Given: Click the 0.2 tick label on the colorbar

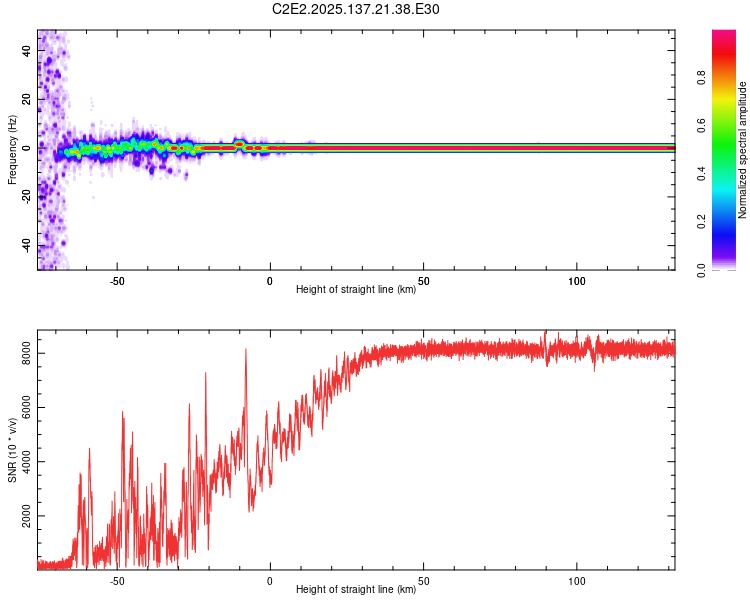Looking at the screenshot, I should click(x=701, y=222).
